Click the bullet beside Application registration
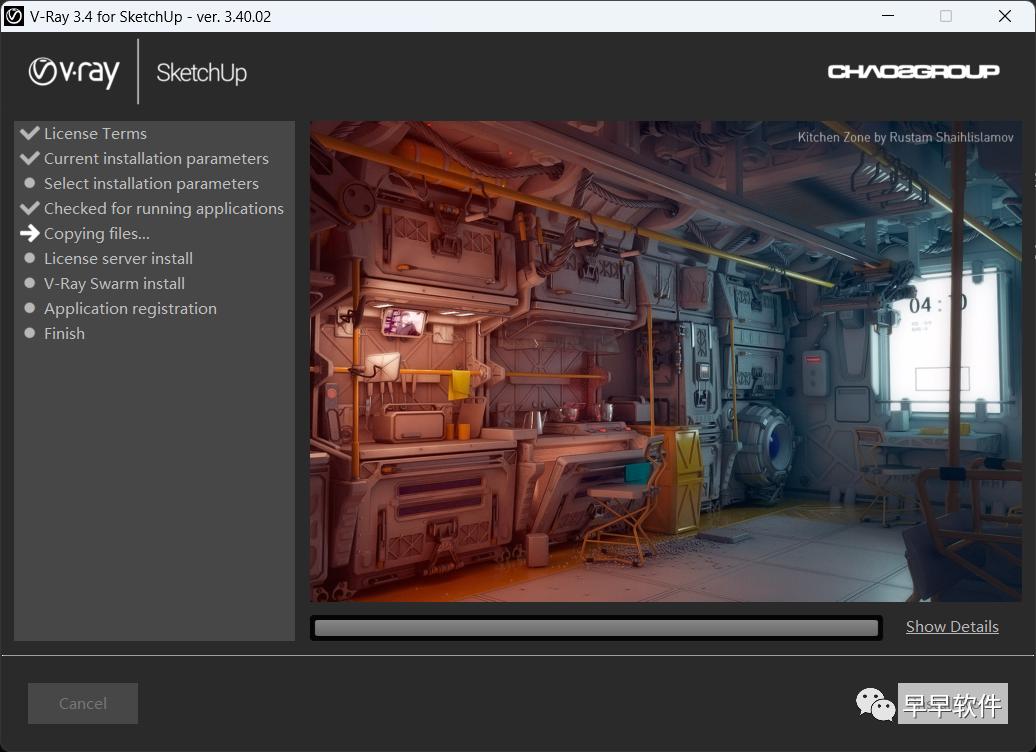 click(30, 308)
